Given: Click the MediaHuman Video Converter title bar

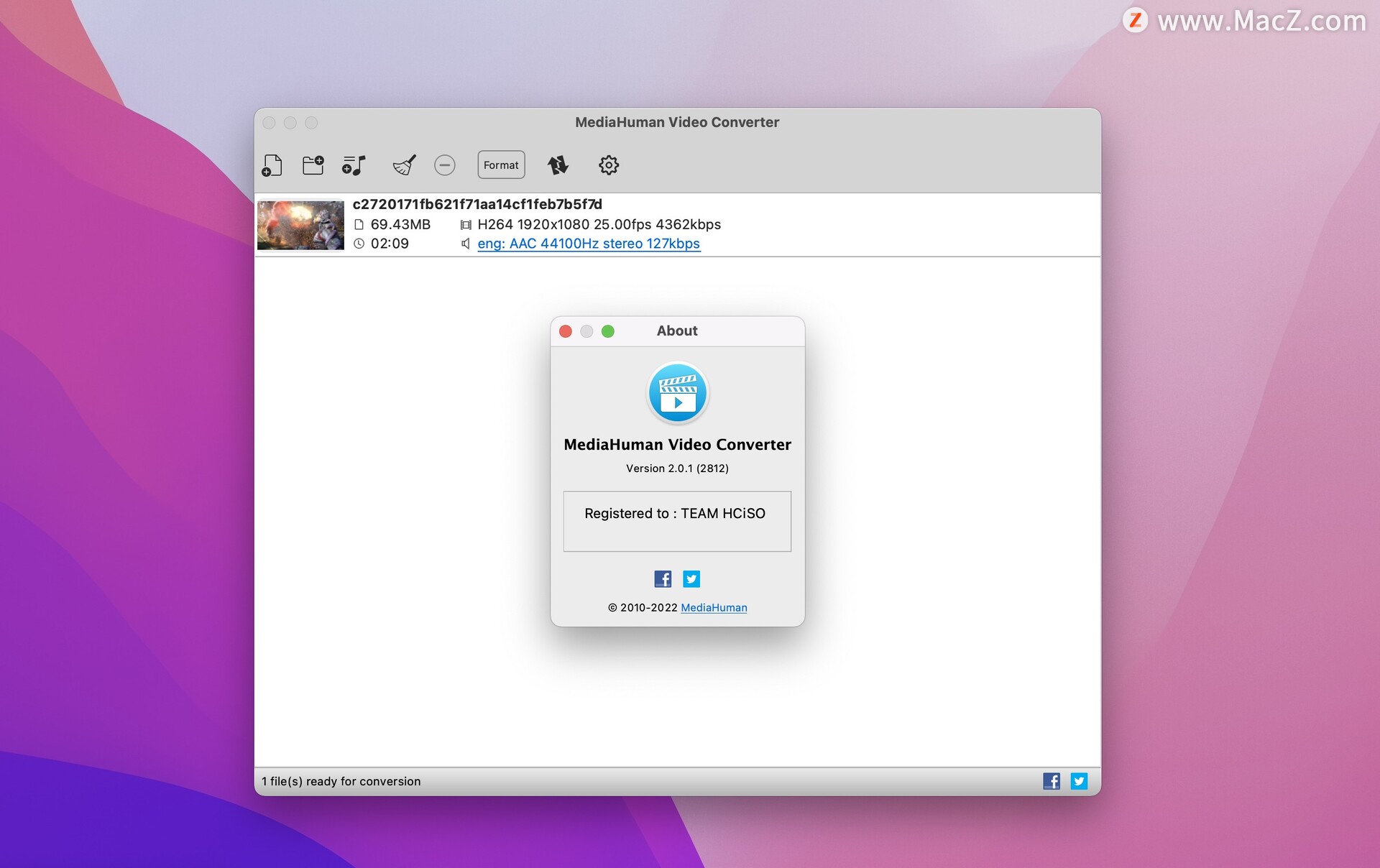Looking at the screenshot, I should point(676,121).
